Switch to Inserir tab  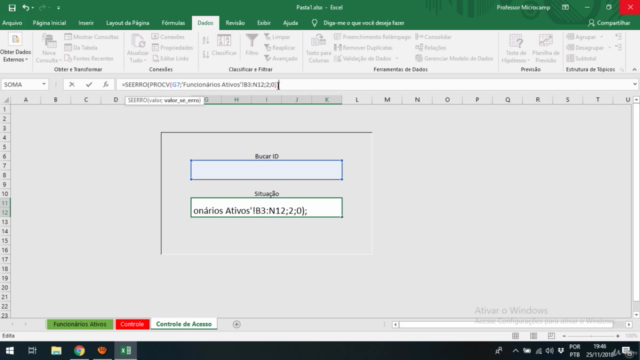point(86,23)
